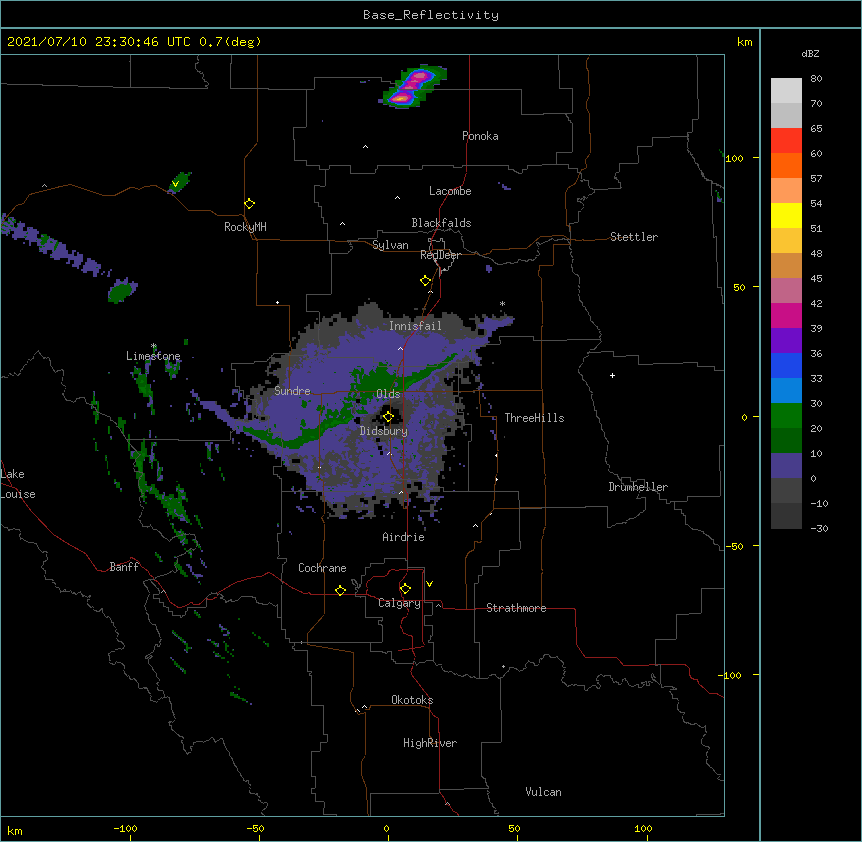Click the bottom axis 50 km tick label
Viewport: 862px width, 842px height.
coord(514,828)
